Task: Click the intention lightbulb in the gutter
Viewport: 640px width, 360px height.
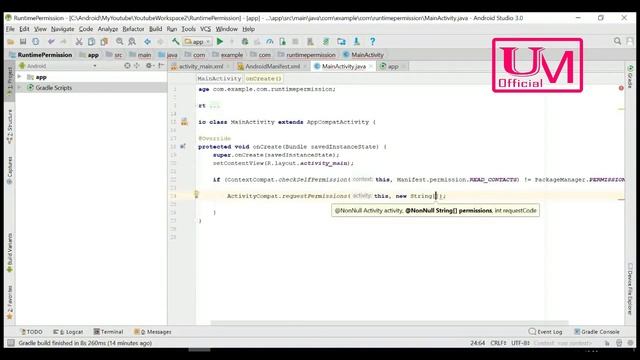Action: 196,194
